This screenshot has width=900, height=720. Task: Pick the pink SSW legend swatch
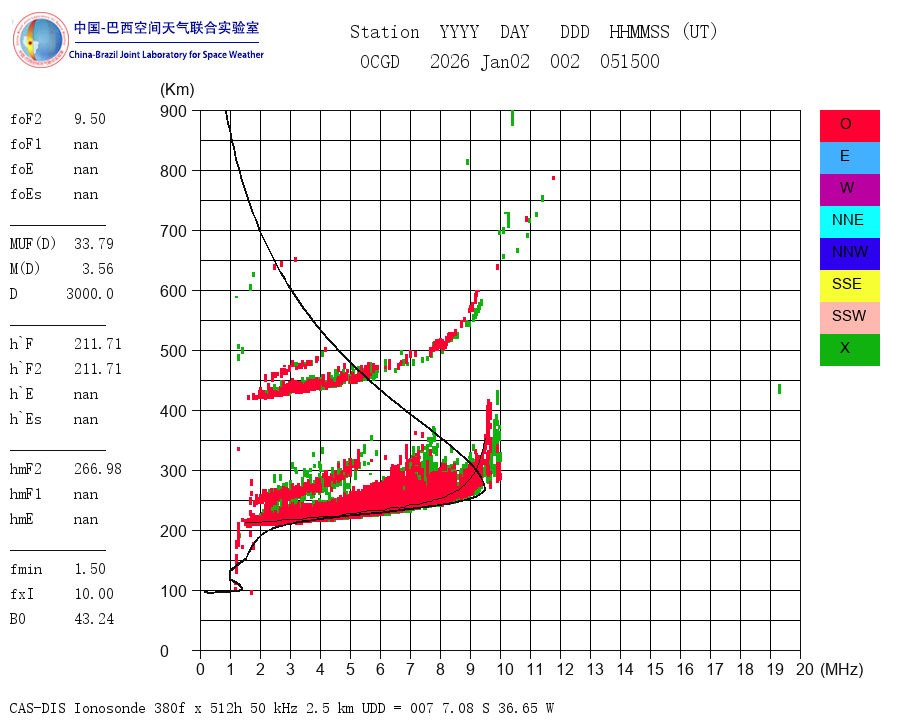(849, 318)
